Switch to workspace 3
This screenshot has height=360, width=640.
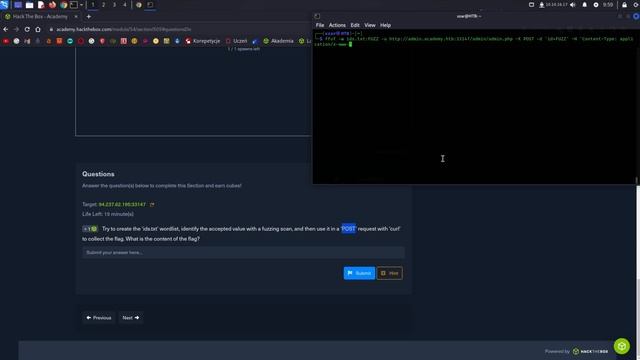[114, 5]
